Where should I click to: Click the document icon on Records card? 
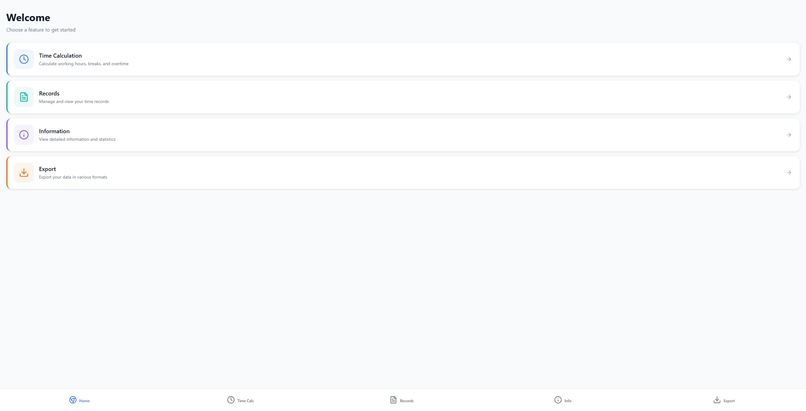[x=24, y=97]
